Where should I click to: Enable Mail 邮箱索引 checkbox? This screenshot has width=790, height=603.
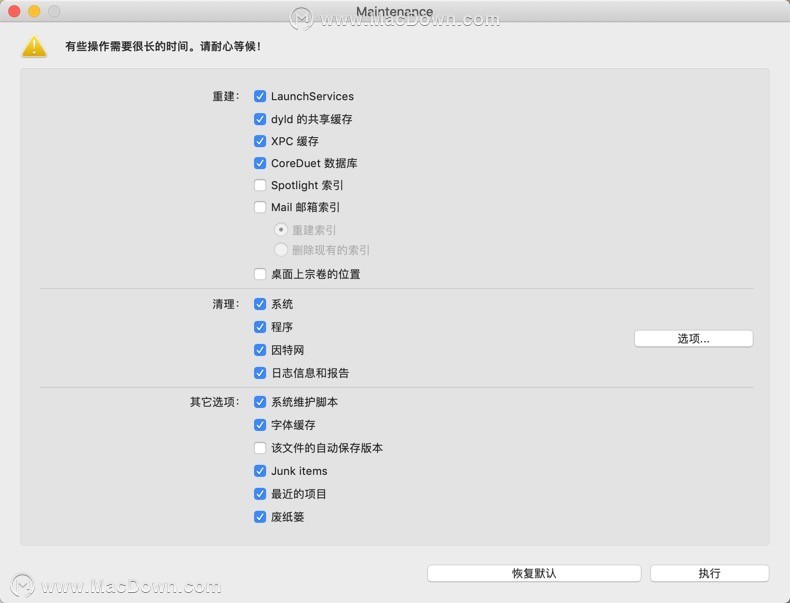pos(260,207)
